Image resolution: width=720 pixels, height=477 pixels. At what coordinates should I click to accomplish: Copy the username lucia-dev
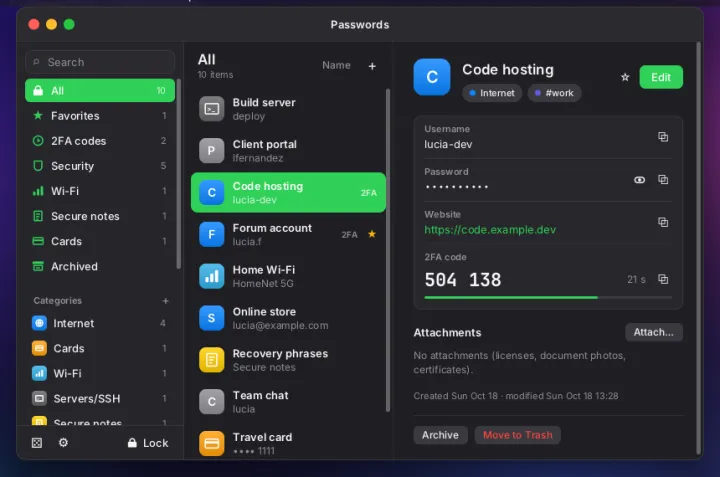coord(663,137)
